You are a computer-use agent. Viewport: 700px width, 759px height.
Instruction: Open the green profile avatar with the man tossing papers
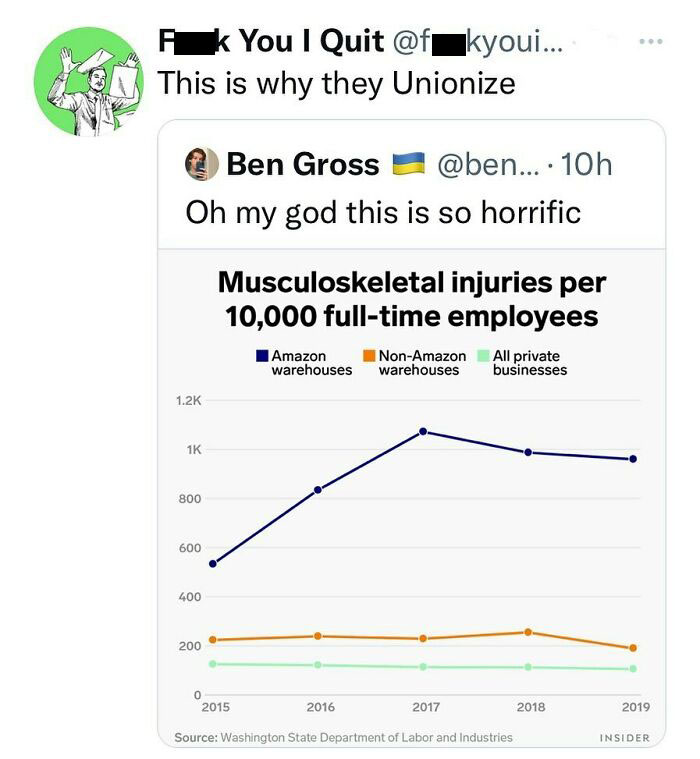click(x=89, y=82)
